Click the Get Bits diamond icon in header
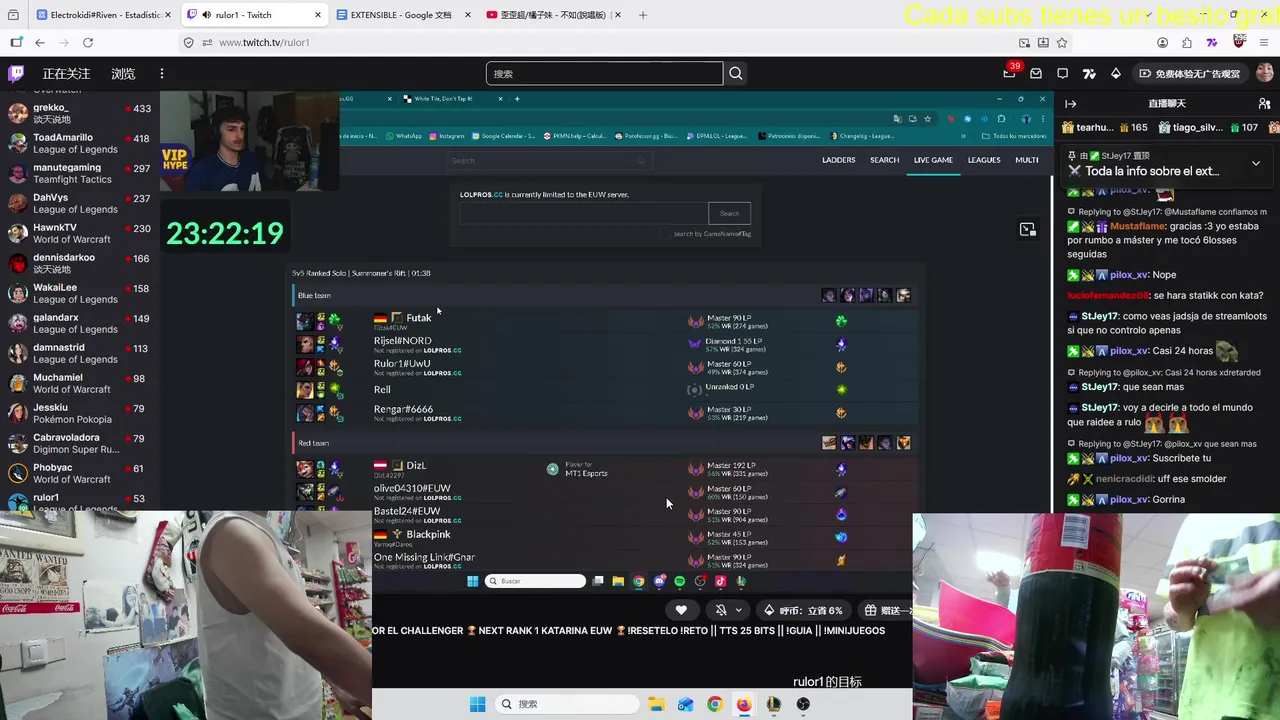Image resolution: width=1280 pixels, height=720 pixels. (x=1115, y=73)
